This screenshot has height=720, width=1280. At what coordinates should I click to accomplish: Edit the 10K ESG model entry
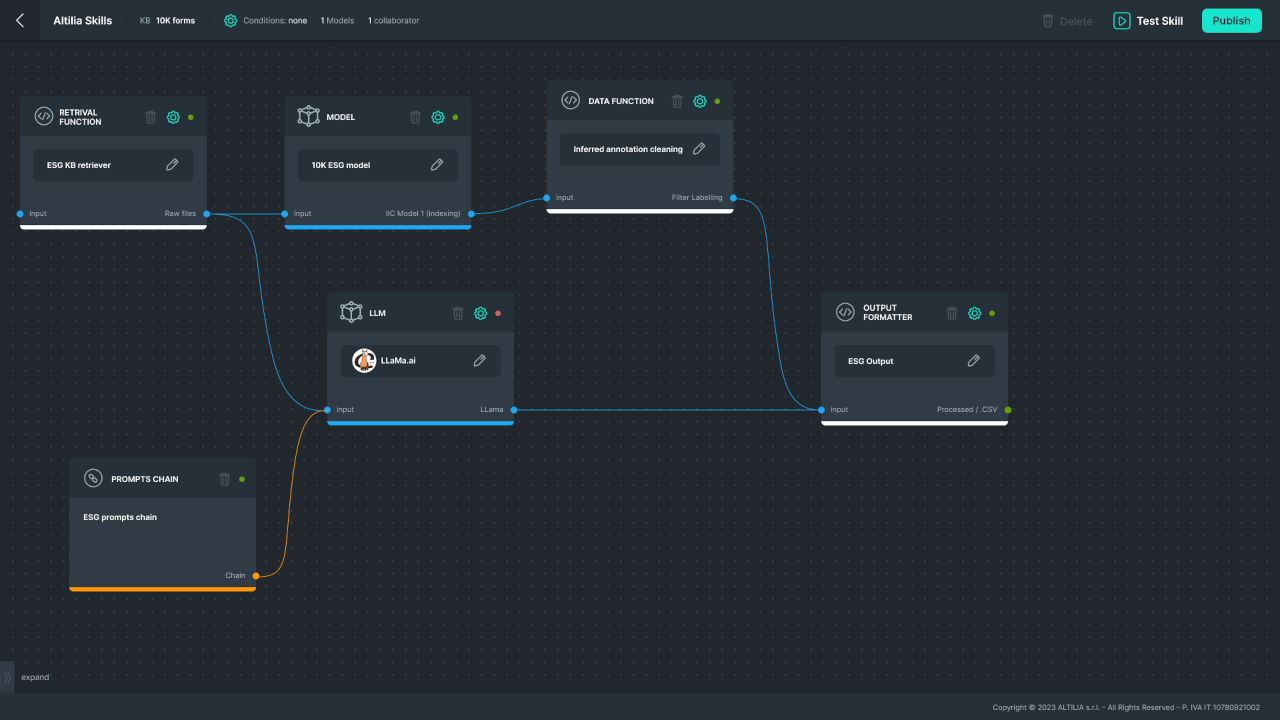437,165
